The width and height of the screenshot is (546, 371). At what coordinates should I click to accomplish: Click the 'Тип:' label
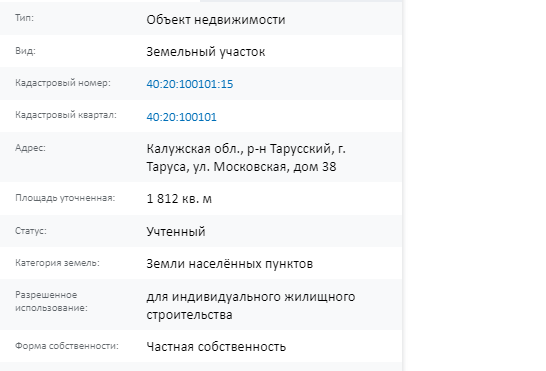coord(24,18)
